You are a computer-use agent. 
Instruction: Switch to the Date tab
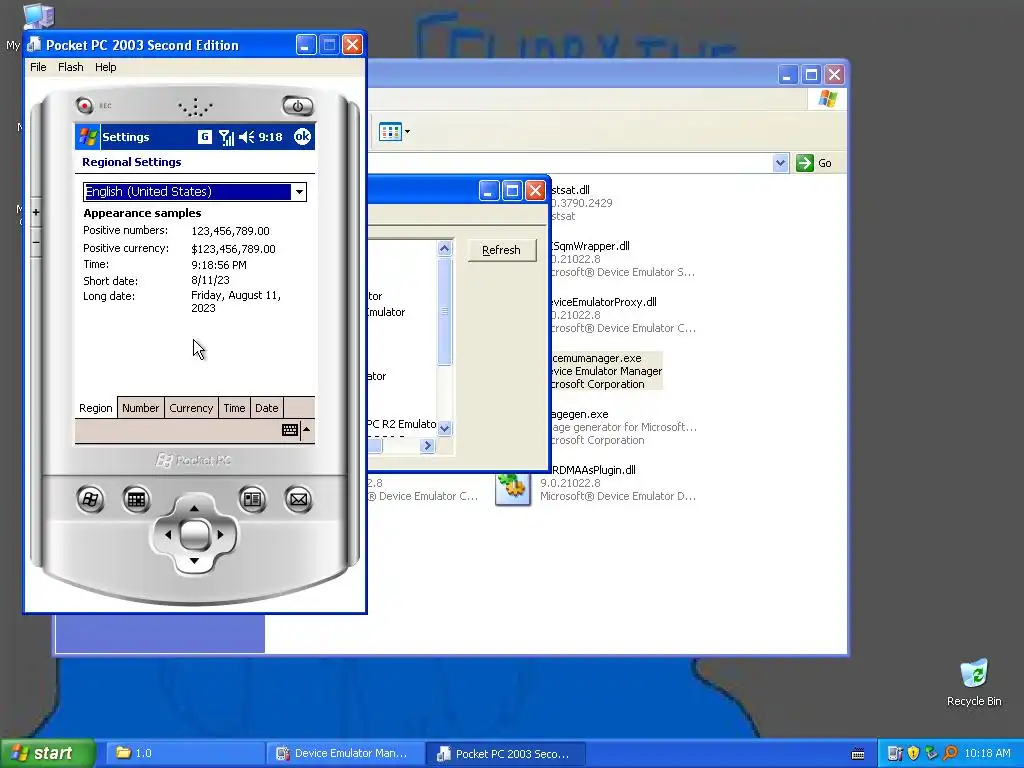pos(266,408)
